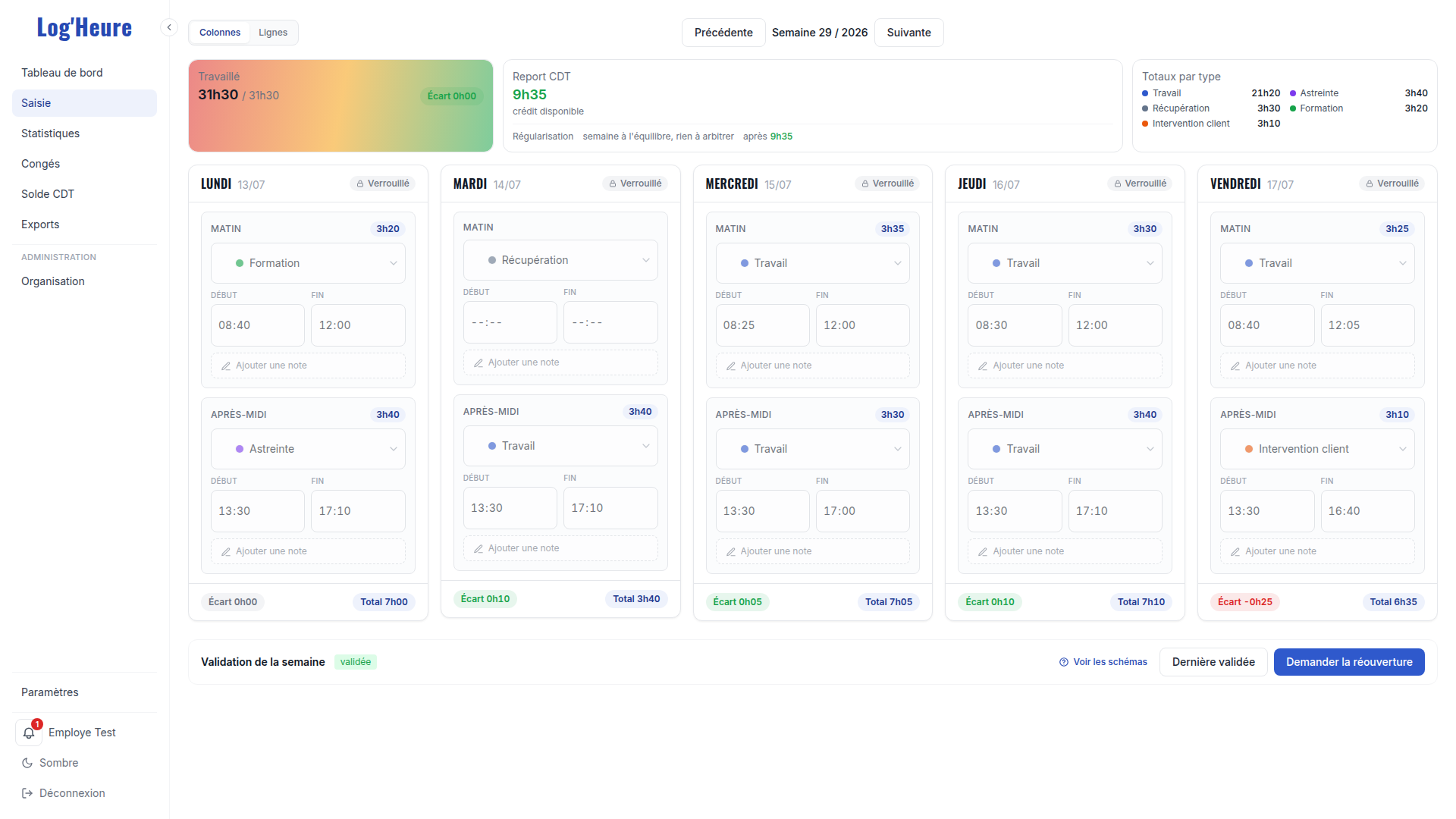Click Jeudi après-midi fin field 17:10
This screenshot has width=1456, height=819.
click(x=1115, y=511)
